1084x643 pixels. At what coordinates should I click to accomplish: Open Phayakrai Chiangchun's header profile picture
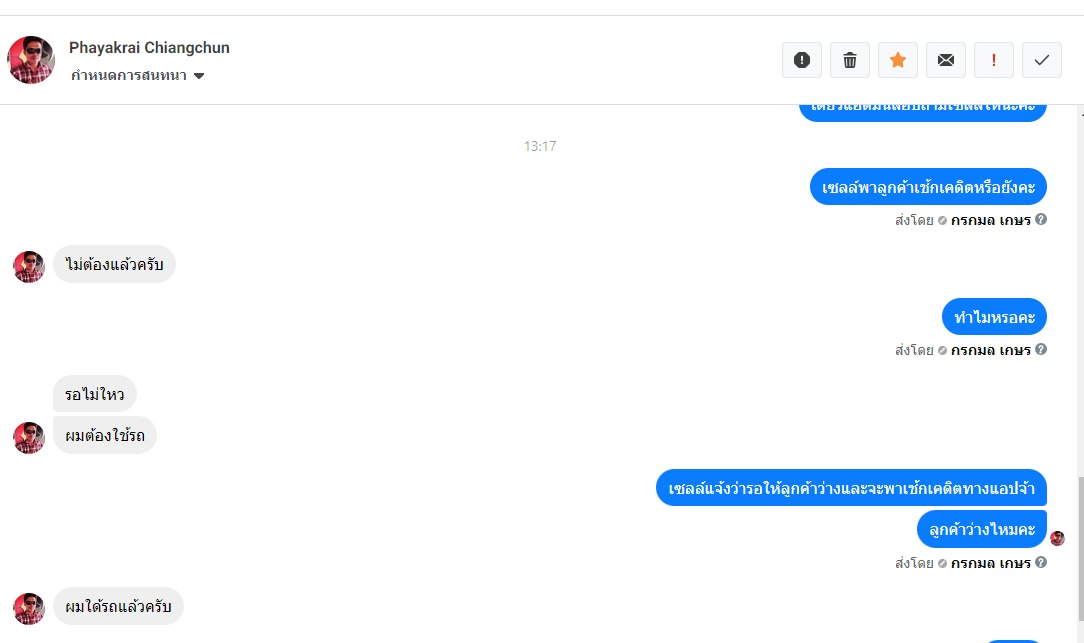[31, 60]
